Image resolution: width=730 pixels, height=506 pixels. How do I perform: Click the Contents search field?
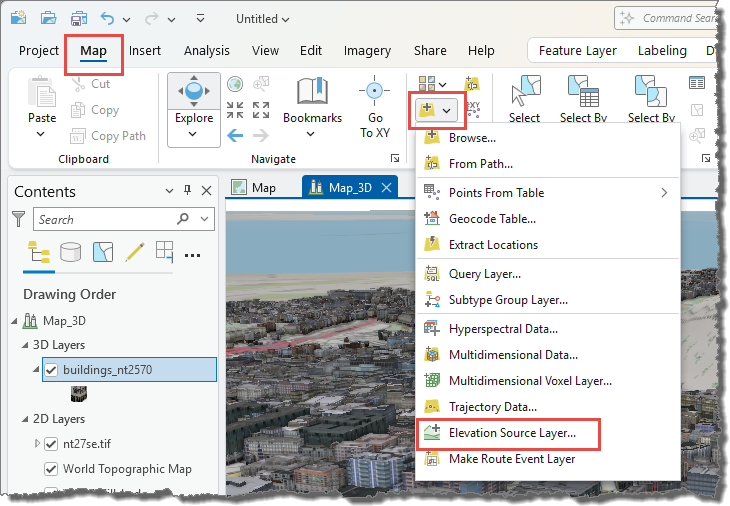pos(104,219)
